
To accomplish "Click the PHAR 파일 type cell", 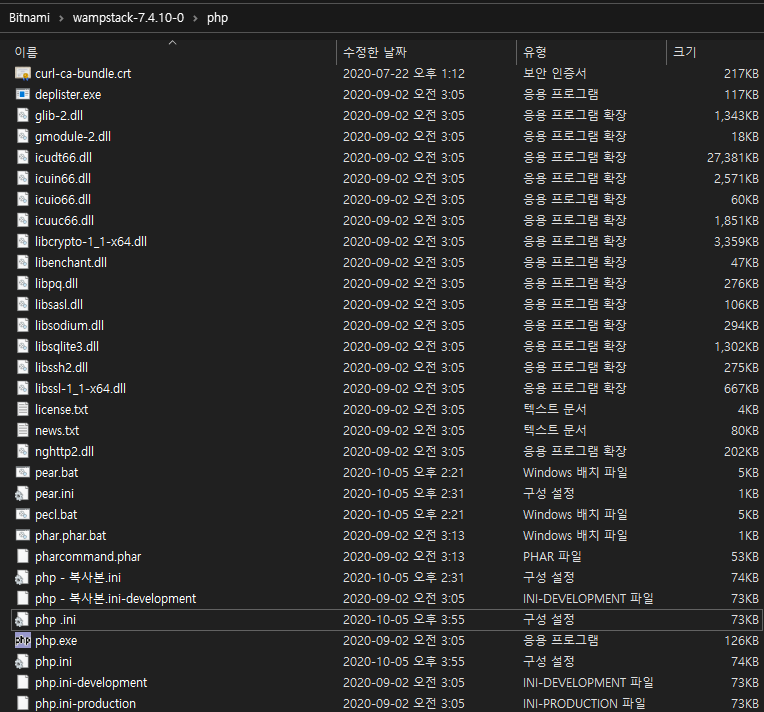I will (552, 556).
